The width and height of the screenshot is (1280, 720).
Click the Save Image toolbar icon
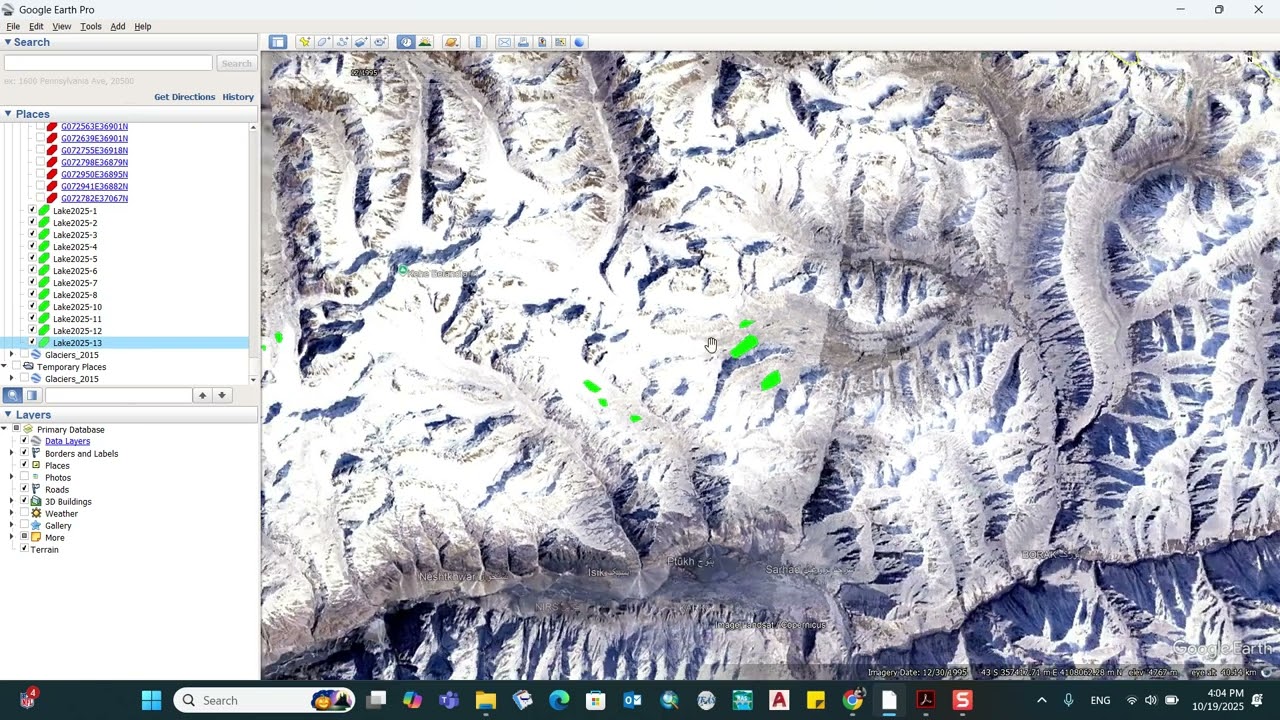click(x=542, y=42)
